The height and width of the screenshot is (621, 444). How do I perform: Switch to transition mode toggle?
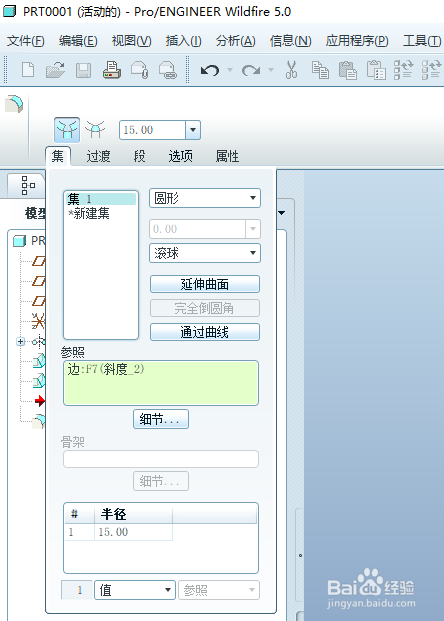pyautogui.click(x=95, y=130)
